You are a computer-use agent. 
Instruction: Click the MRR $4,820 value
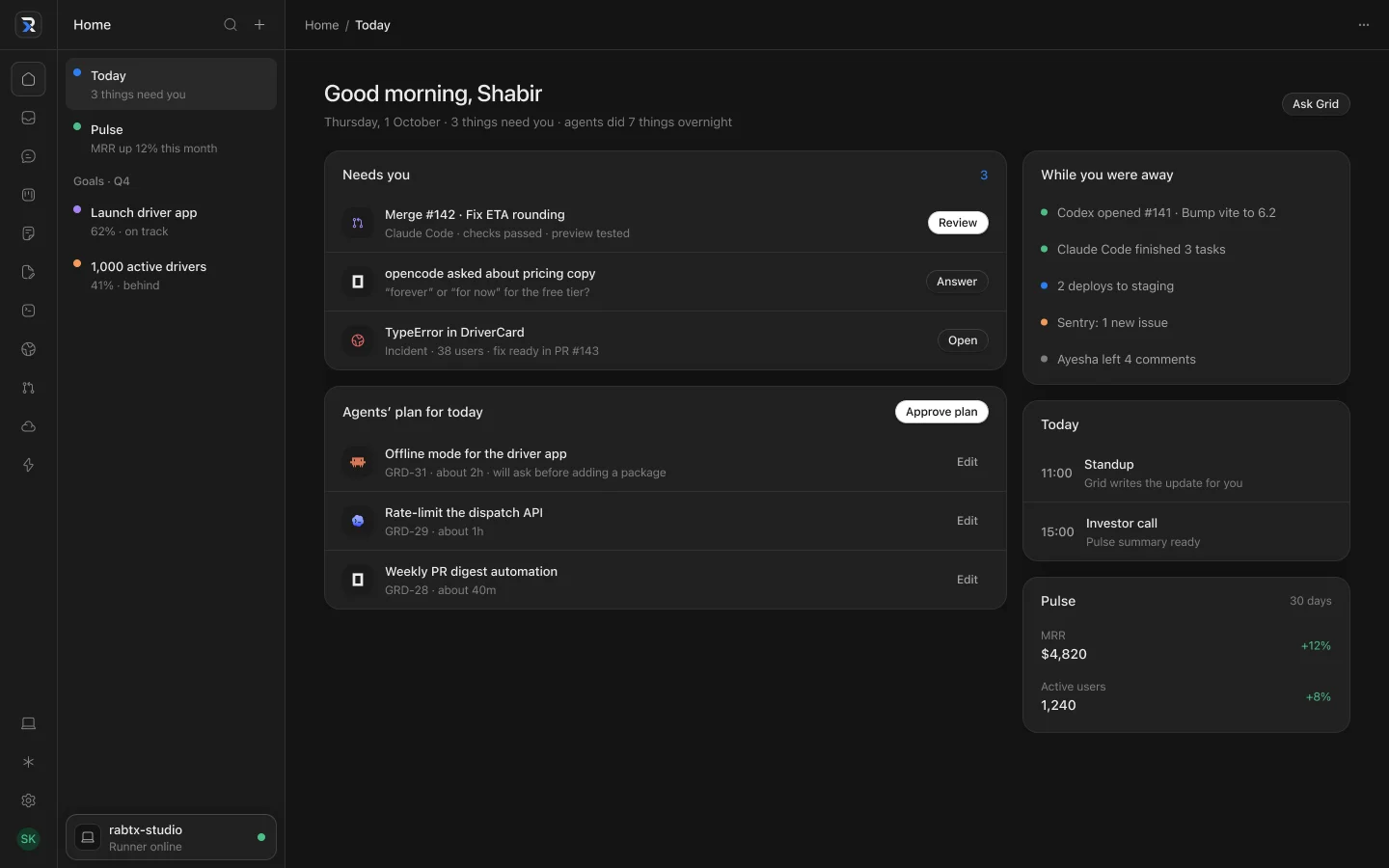tap(1064, 654)
